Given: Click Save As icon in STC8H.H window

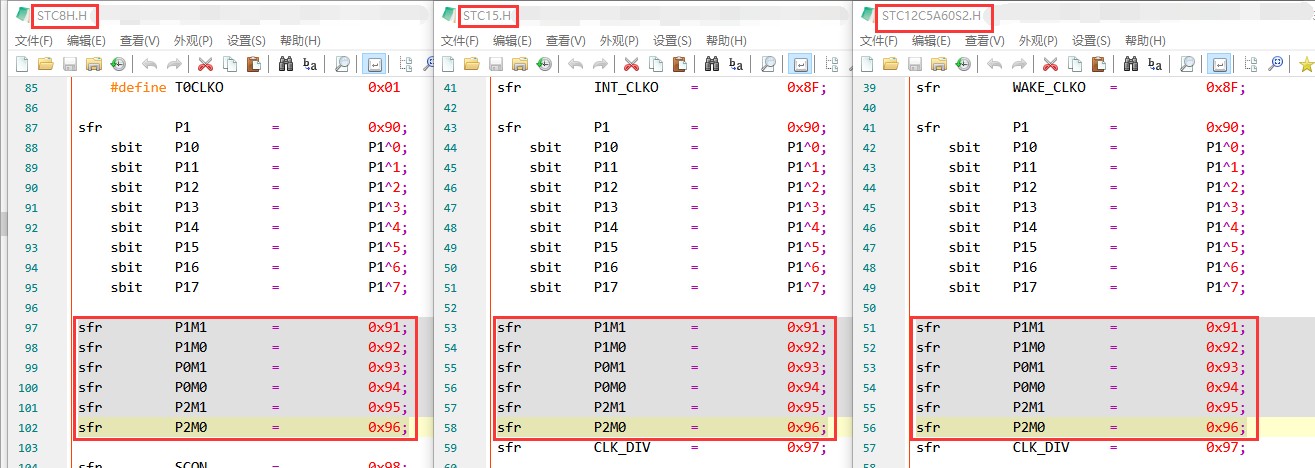Looking at the screenshot, I should pyautogui.click(x=94, y=64).
